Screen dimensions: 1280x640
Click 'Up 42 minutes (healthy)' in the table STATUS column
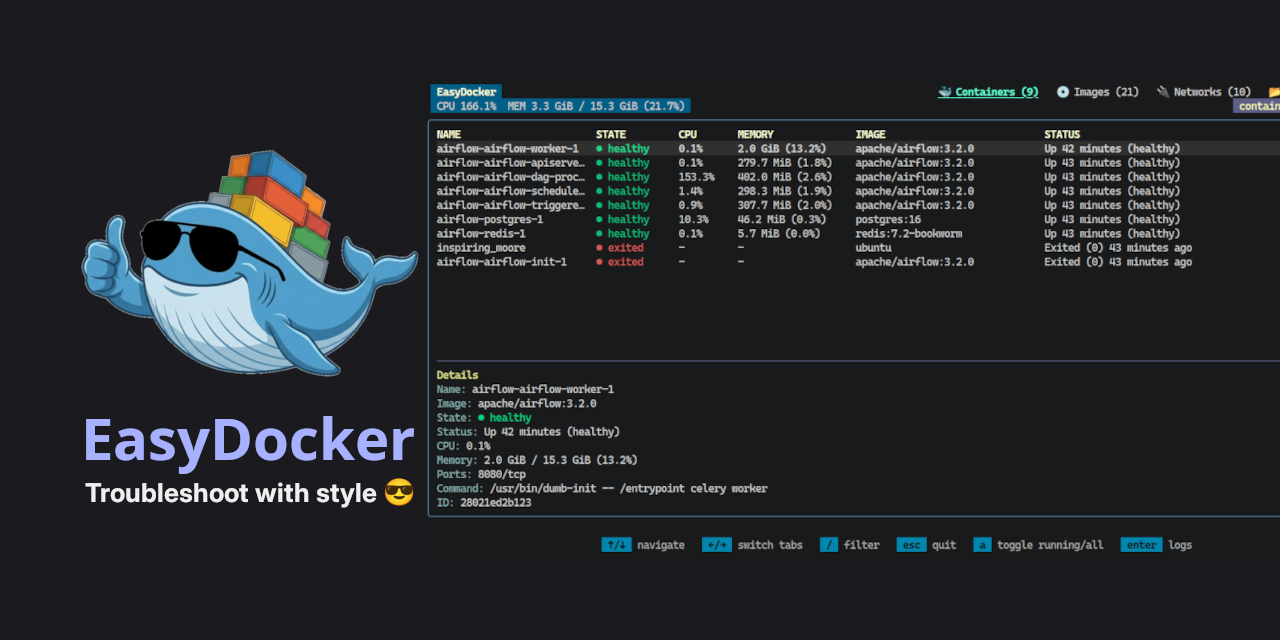(x=1112, y=148)
